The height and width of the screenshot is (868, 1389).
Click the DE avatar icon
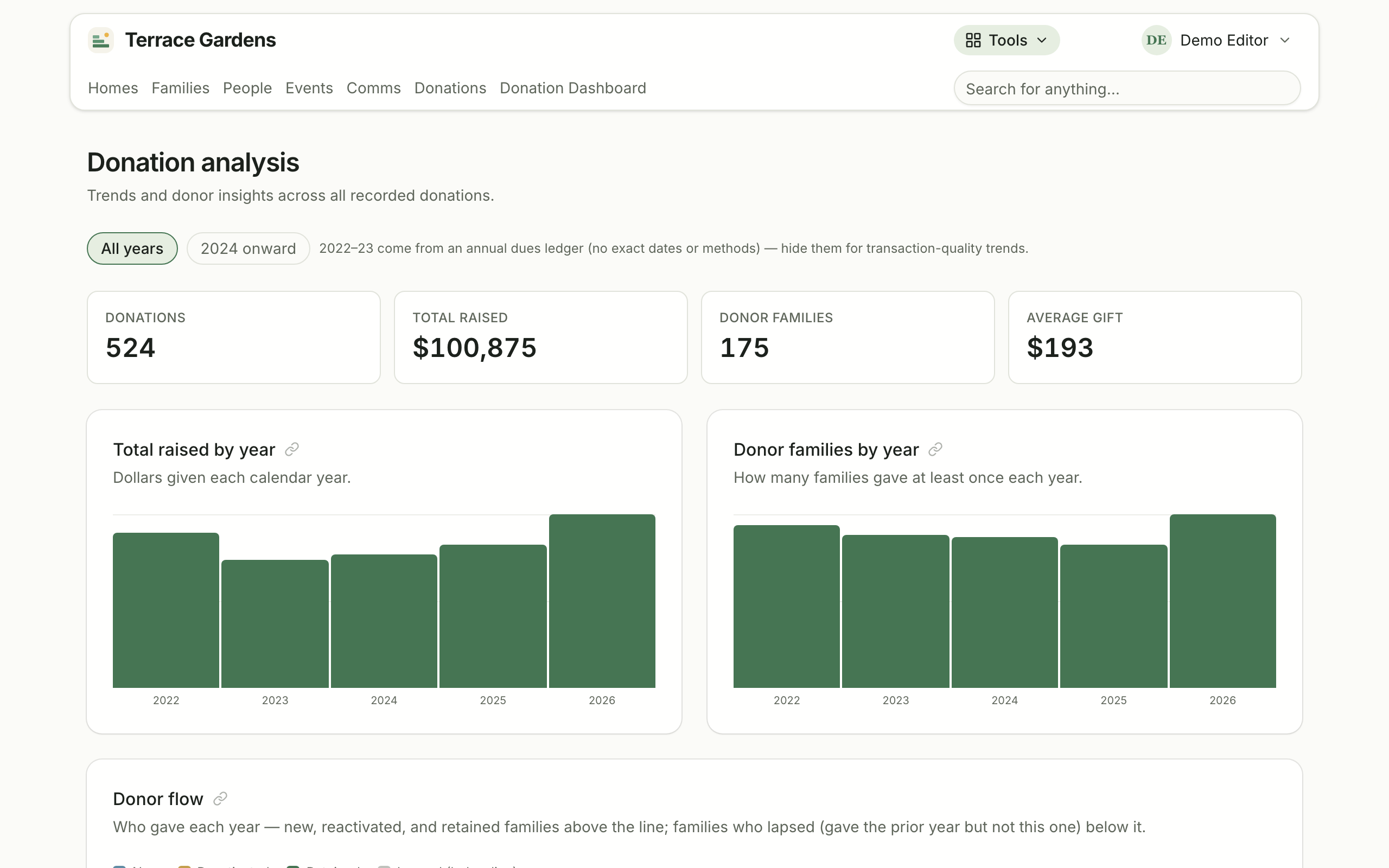tap(1156, 40)
